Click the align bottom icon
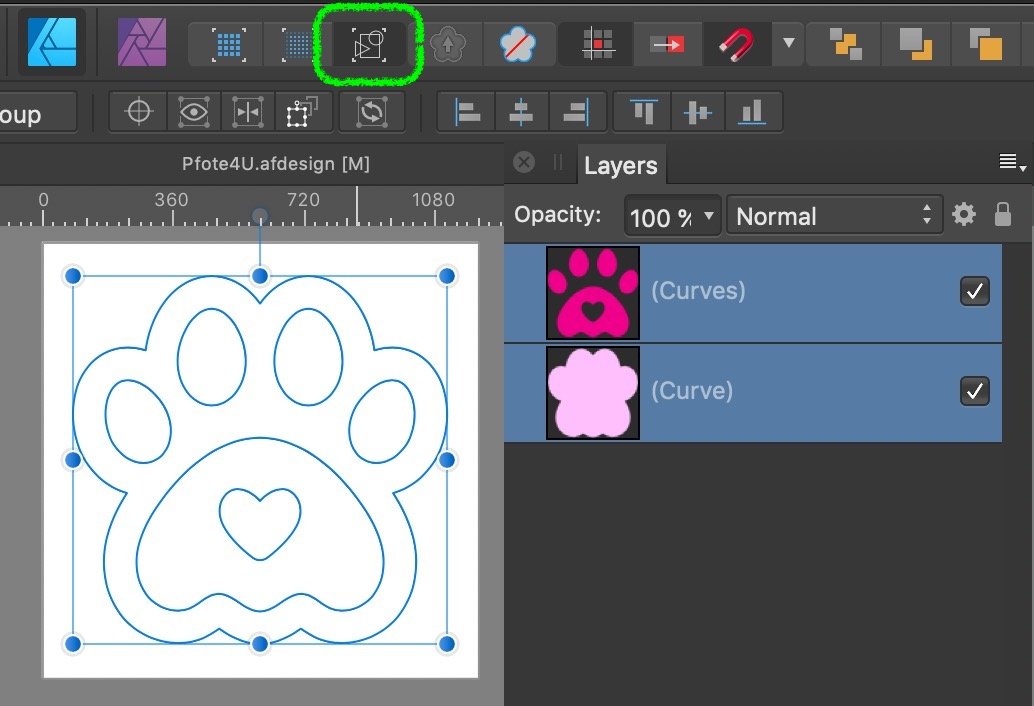Screen dimensions: 1034x706 (751, 112)
